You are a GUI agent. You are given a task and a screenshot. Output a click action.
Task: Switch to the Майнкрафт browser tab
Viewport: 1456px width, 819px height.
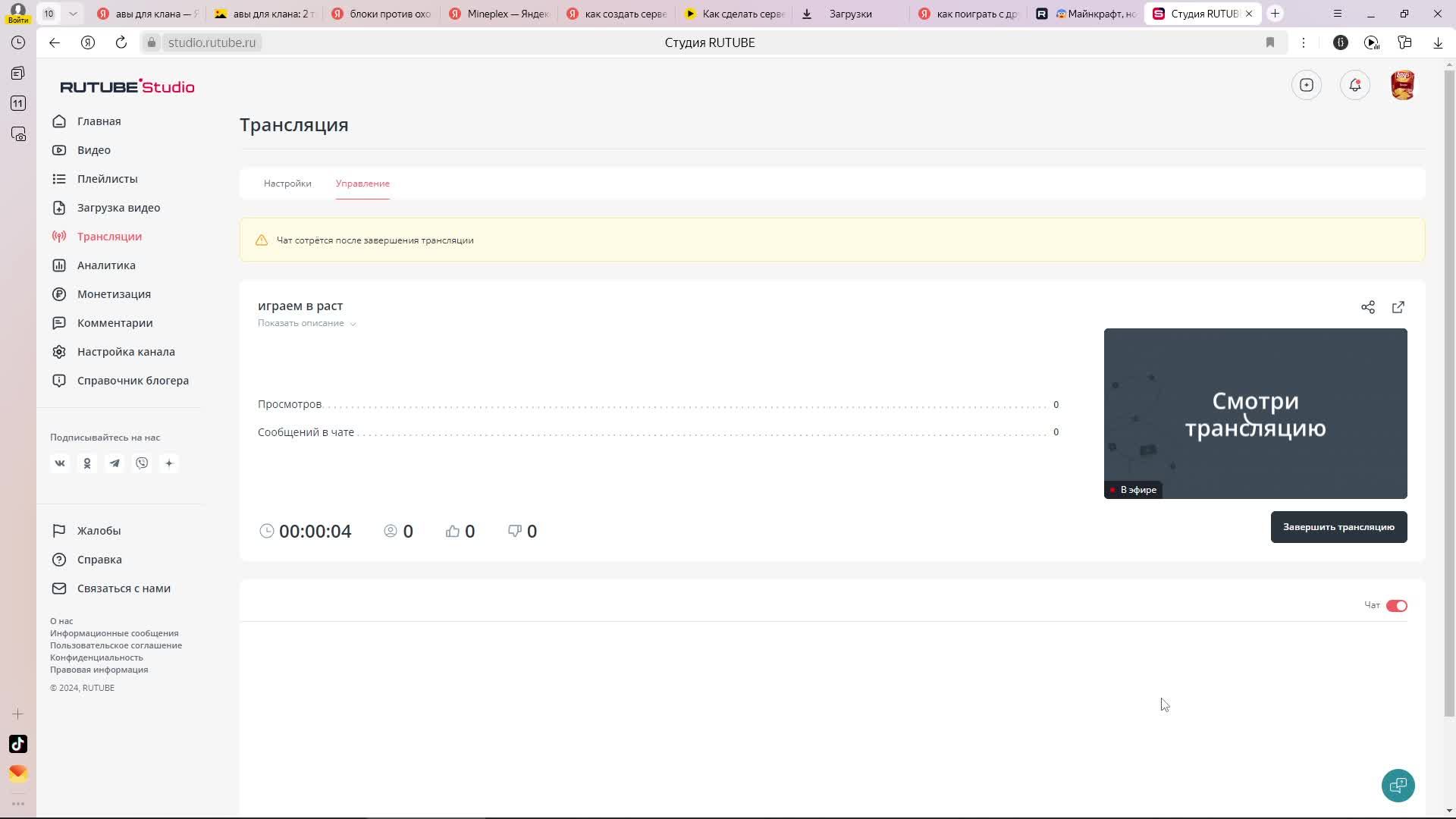pyautogui.click(x=1087, y=14)
